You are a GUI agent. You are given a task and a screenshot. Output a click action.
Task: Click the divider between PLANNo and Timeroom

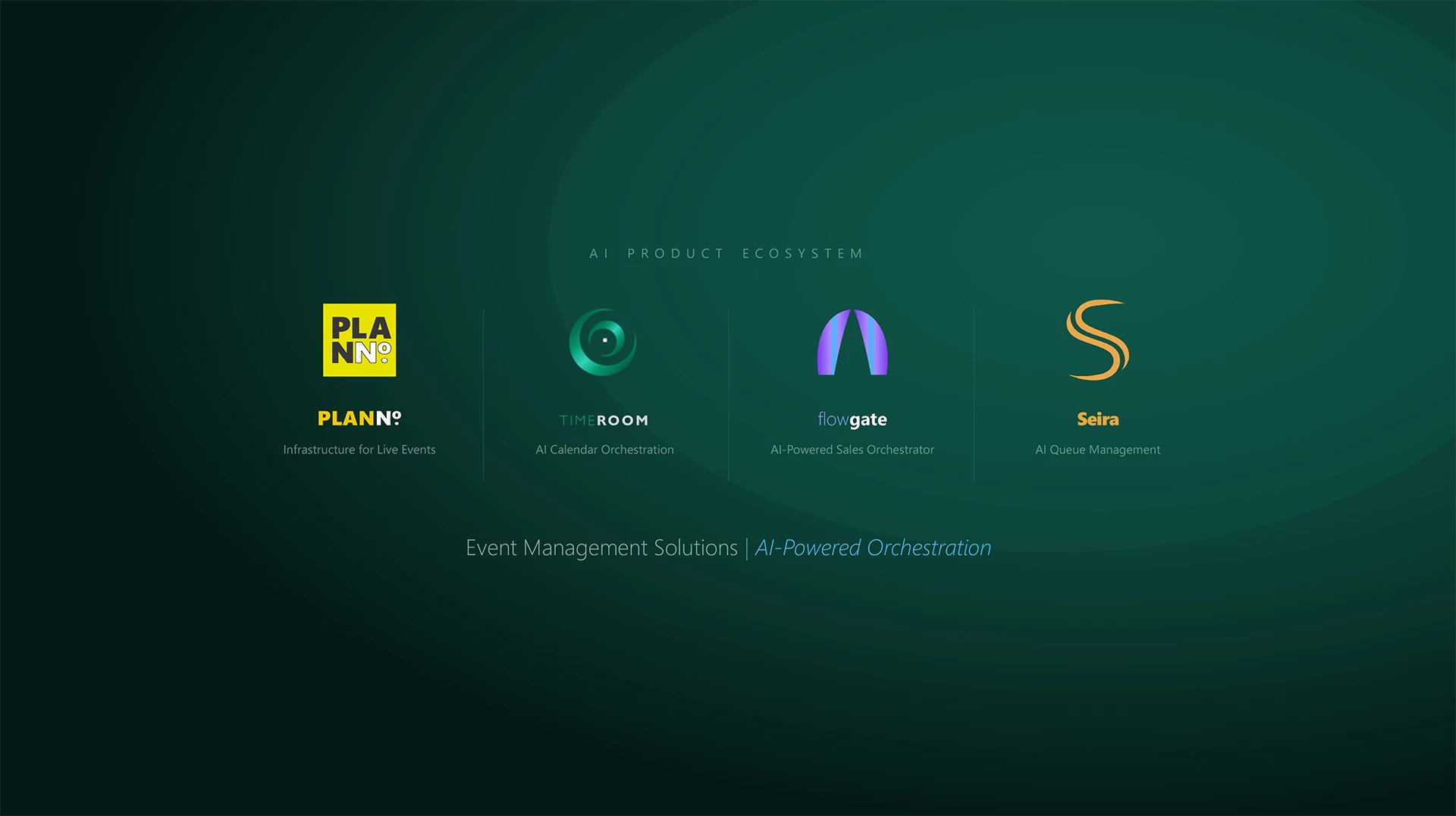click(483, 394)
